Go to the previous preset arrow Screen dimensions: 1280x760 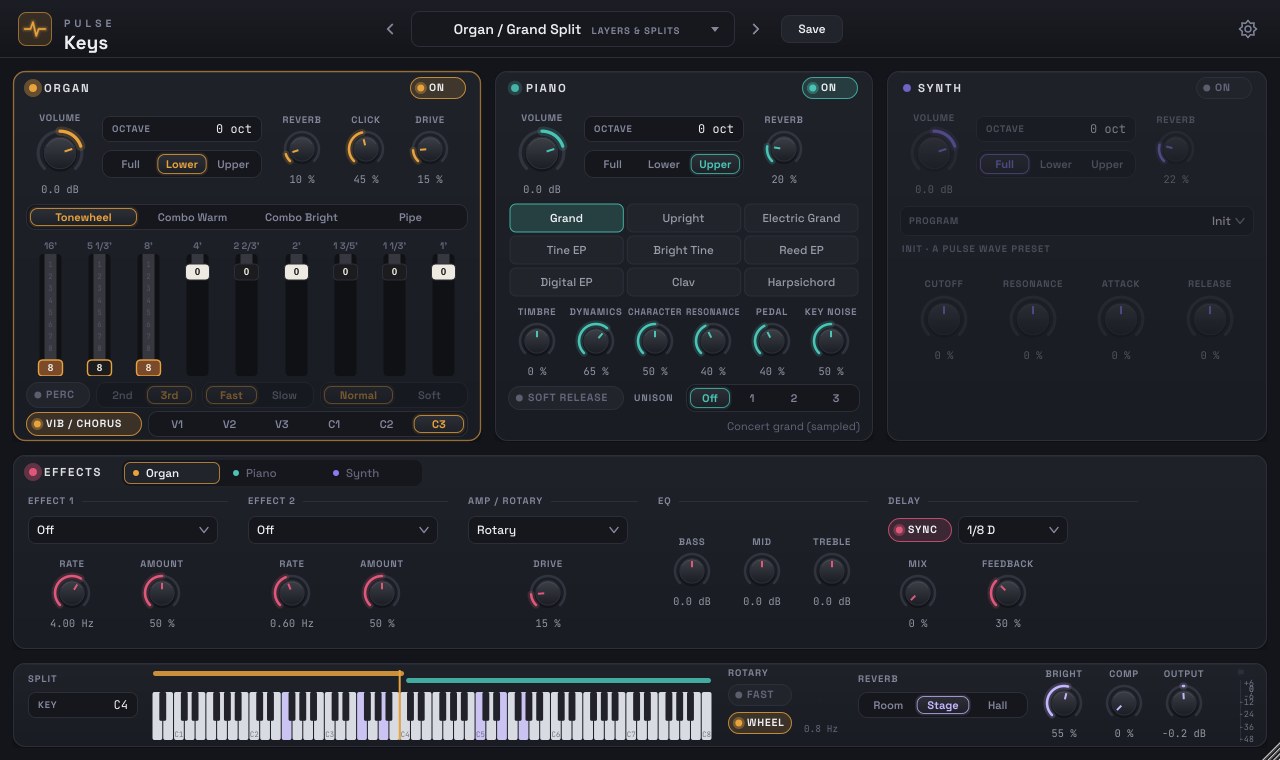(x=390, y=29)
